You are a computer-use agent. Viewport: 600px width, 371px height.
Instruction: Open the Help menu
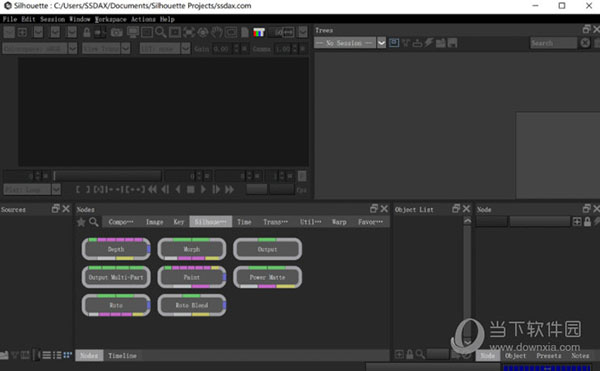pos(167,19)
